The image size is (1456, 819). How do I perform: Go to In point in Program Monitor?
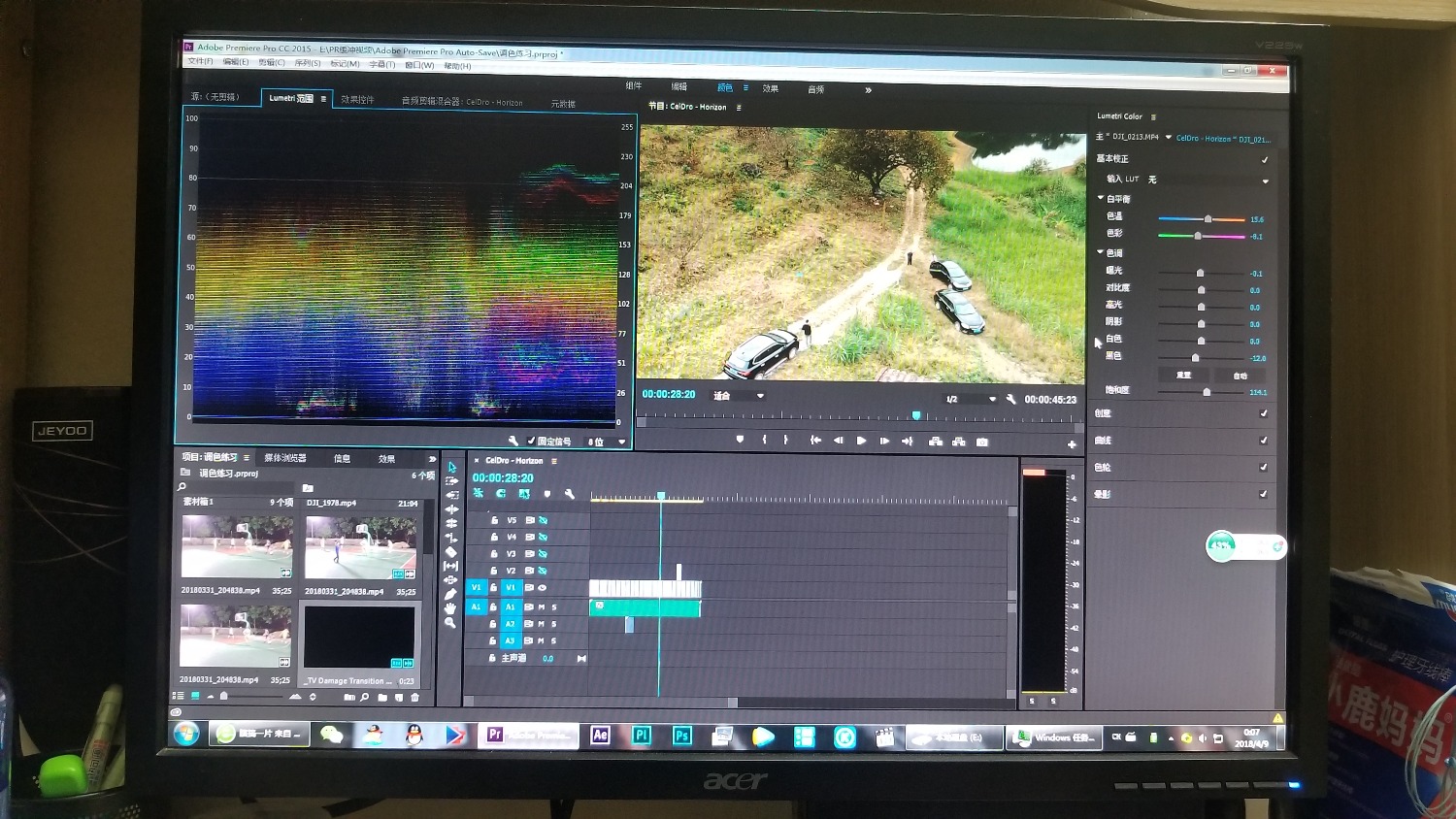pyautogui.click(x=815, y=441)
